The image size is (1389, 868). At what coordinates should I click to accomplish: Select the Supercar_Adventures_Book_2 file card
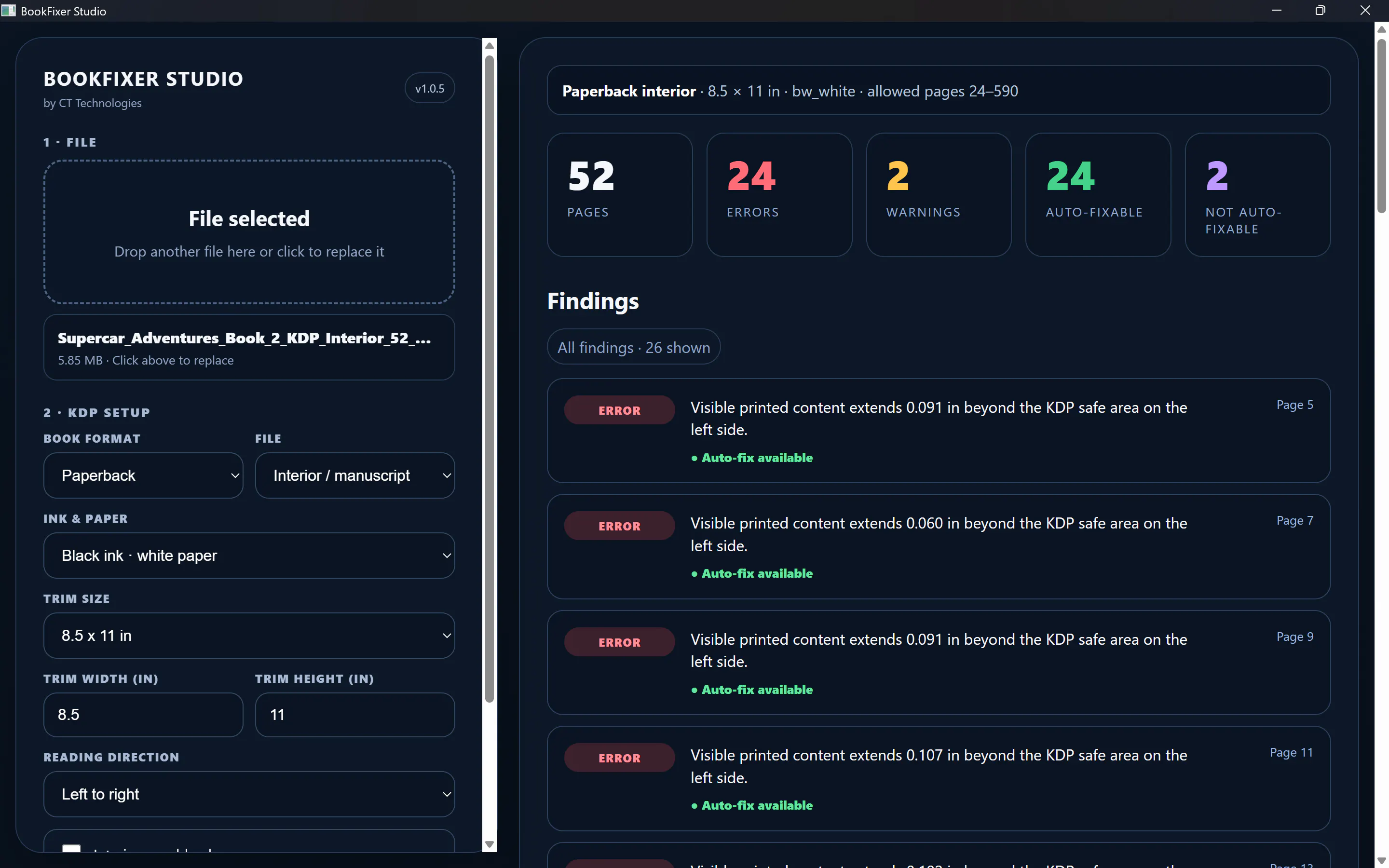point(249,347)
